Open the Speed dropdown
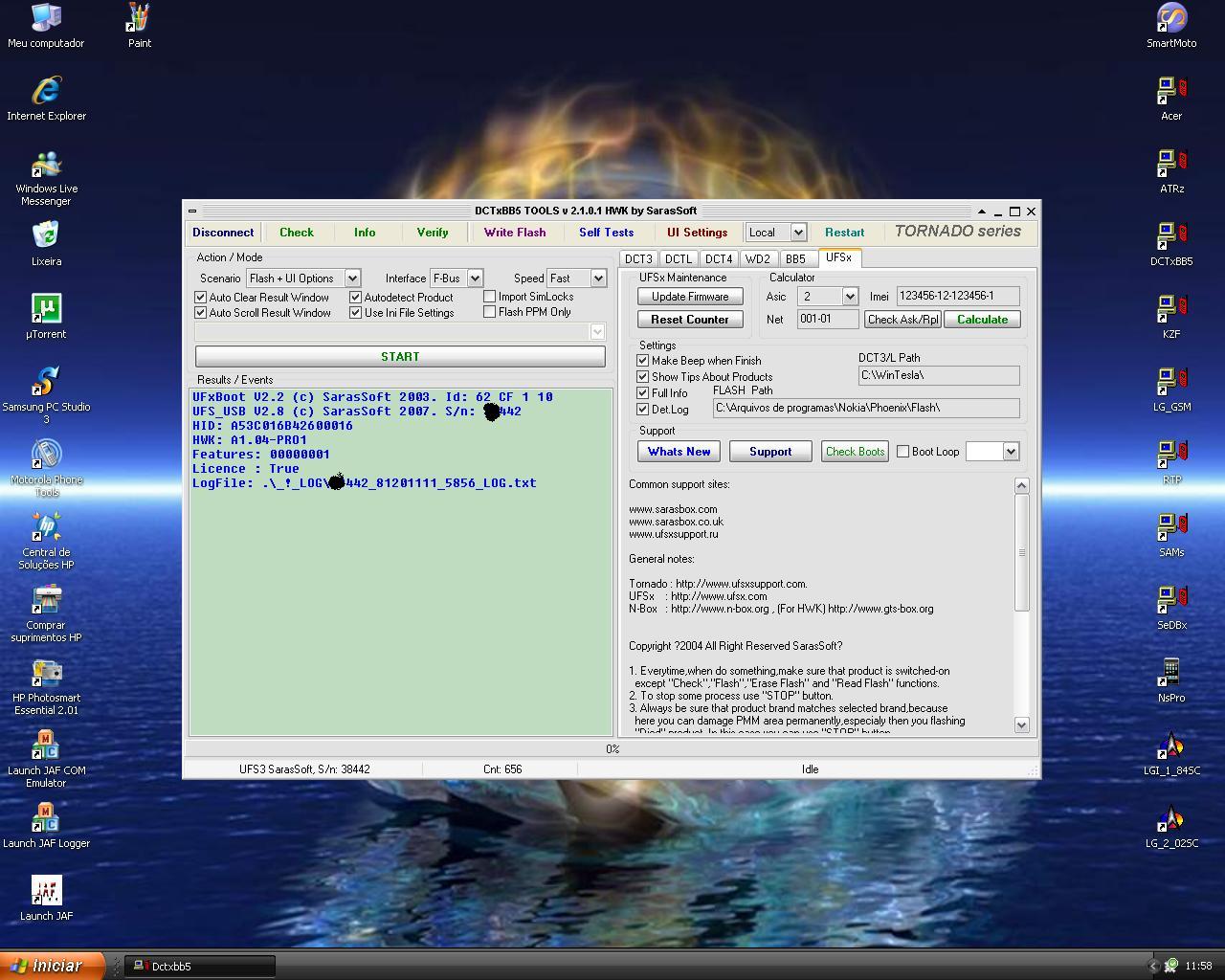 pos(598,278)
